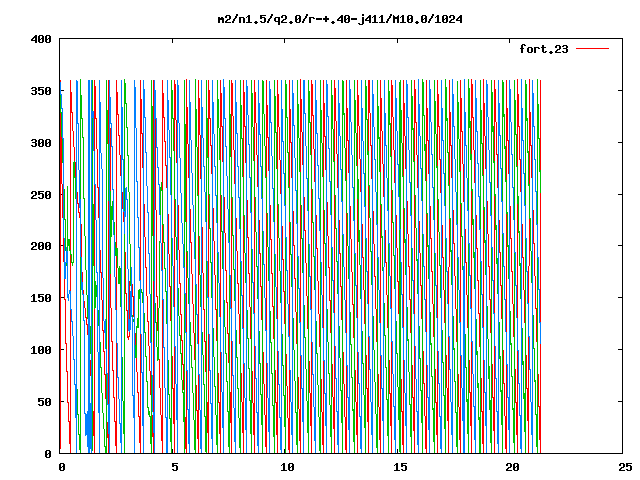Viewport: 640px width, 480px height.
Task: Click the x-axis label 5
Action: [175, 467]
